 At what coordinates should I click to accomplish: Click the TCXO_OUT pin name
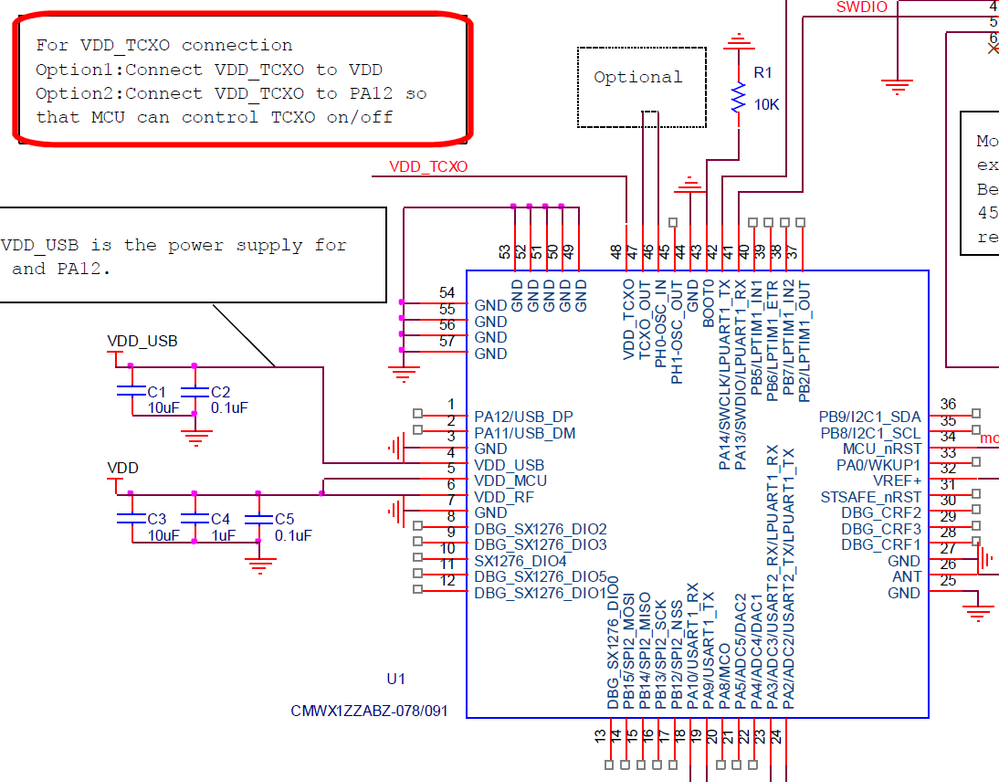pos(644,319)
